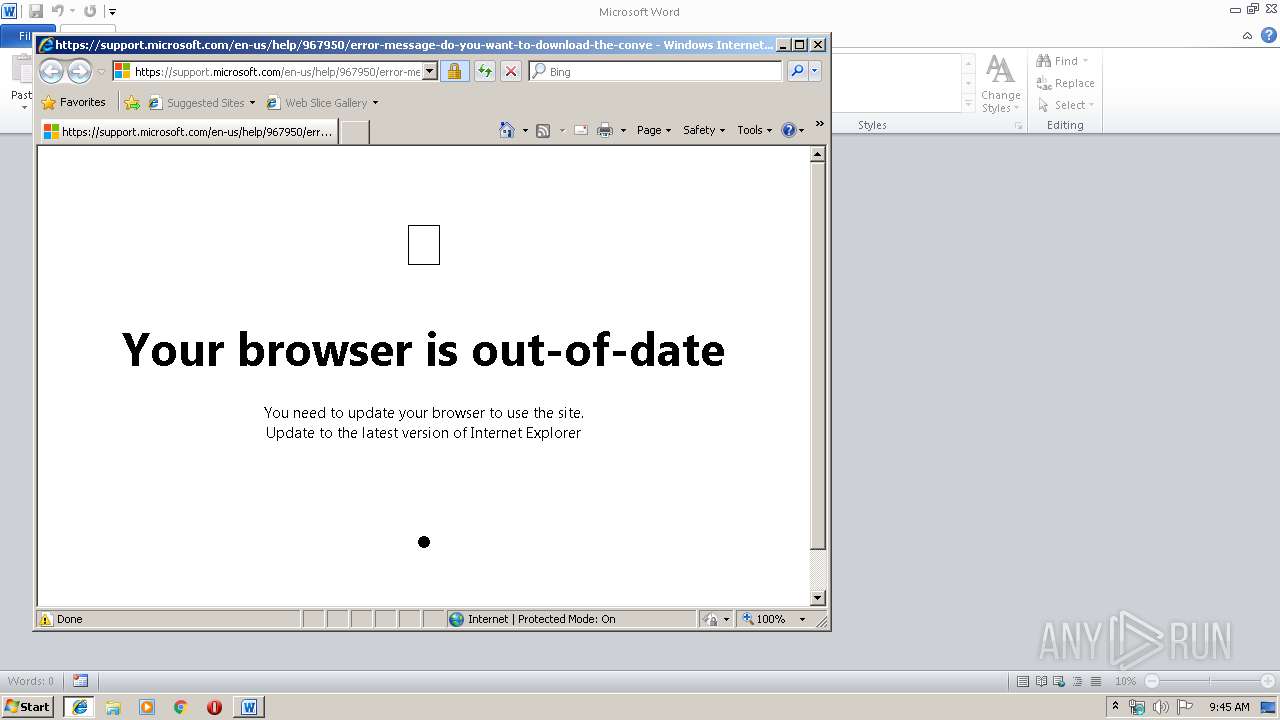This screenshot has width=1280, height=720.
Task: Expand the Home button dropdown arrow
Action: (525, 130)
